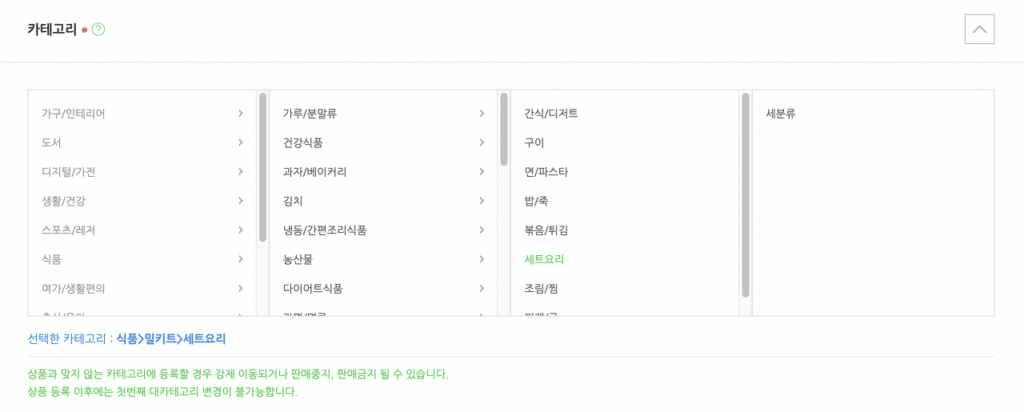
Task: Select the 도서 category
Action: [51, 142]
